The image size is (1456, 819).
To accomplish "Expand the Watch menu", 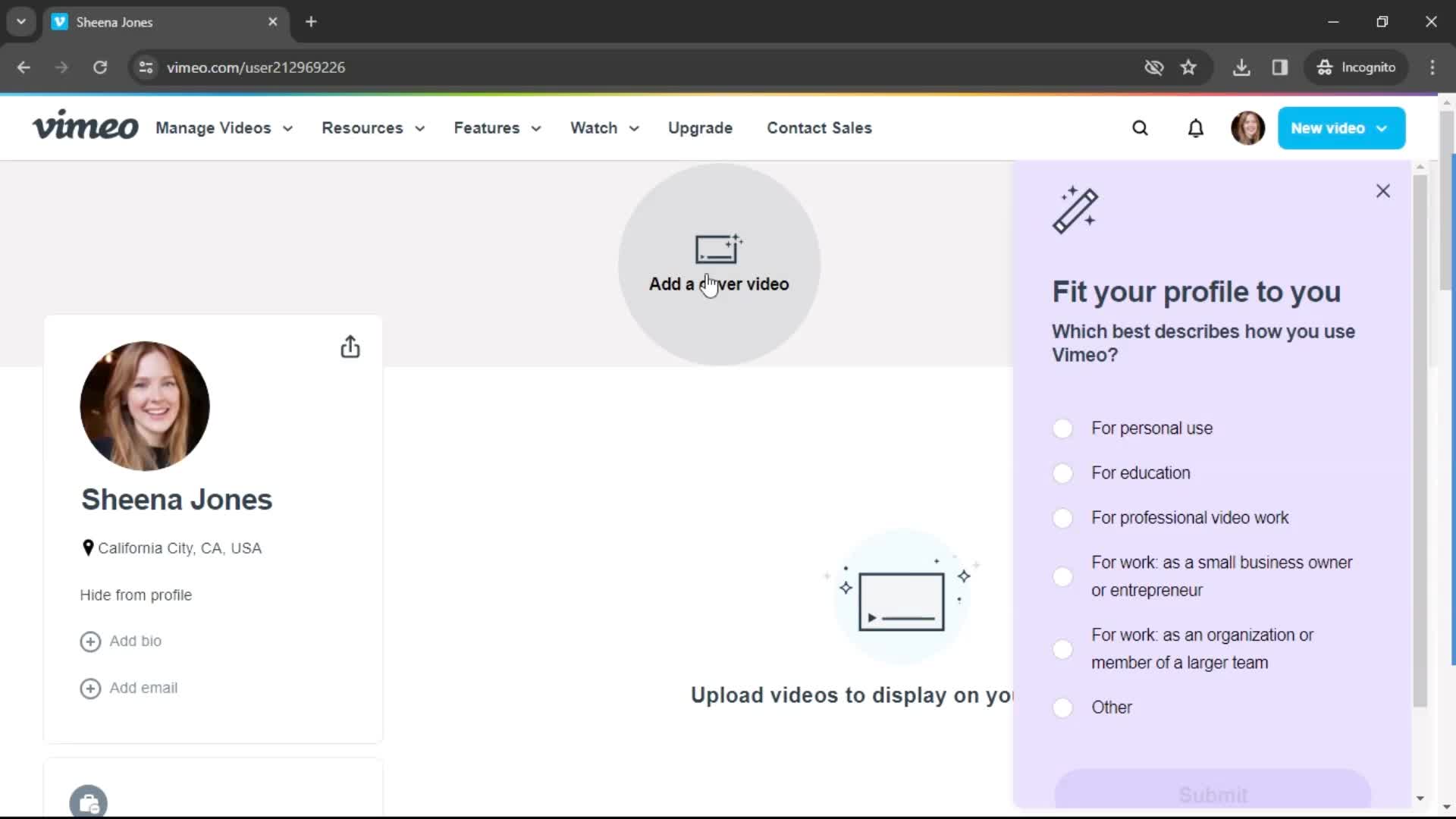I will tap(605, 128).
